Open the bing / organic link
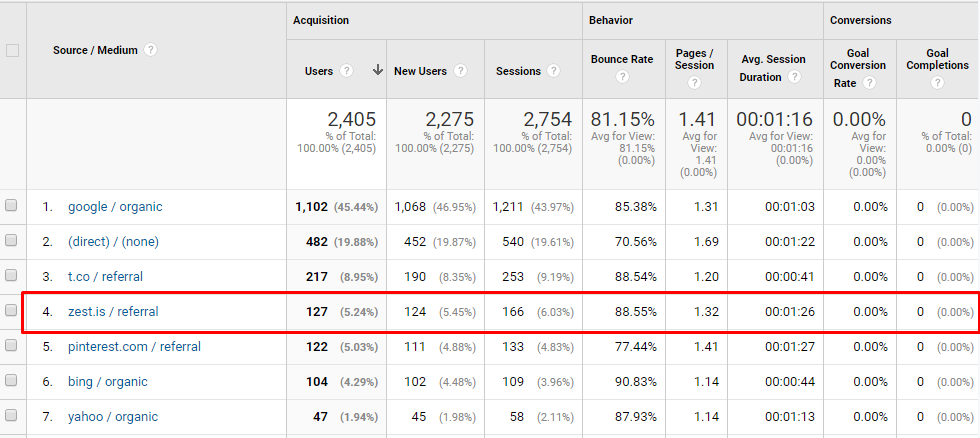The image size is (980, 438). tap(108, 382)
